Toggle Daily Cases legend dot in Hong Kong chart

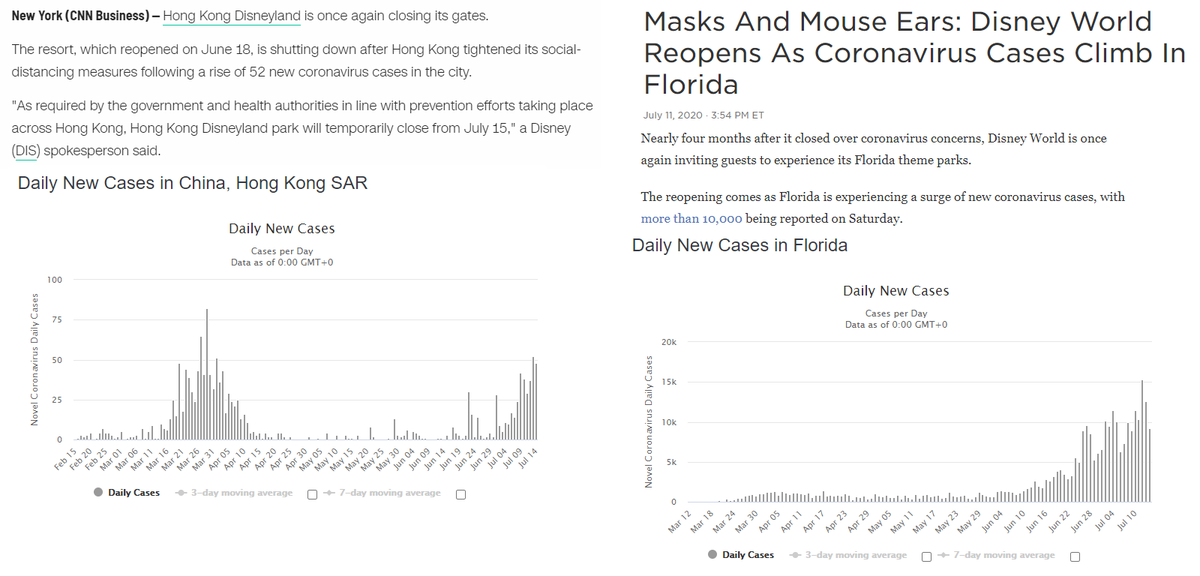[x=97, y=493]
